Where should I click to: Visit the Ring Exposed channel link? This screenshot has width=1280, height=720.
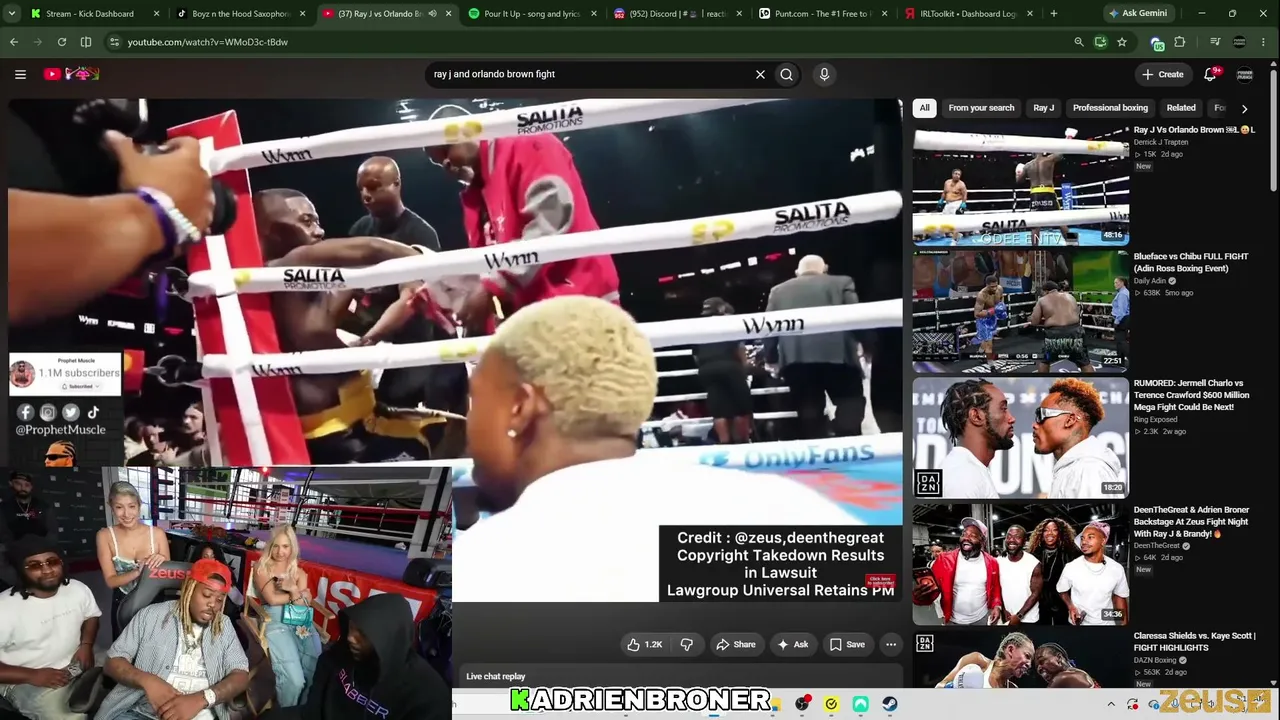[1156, 420]
